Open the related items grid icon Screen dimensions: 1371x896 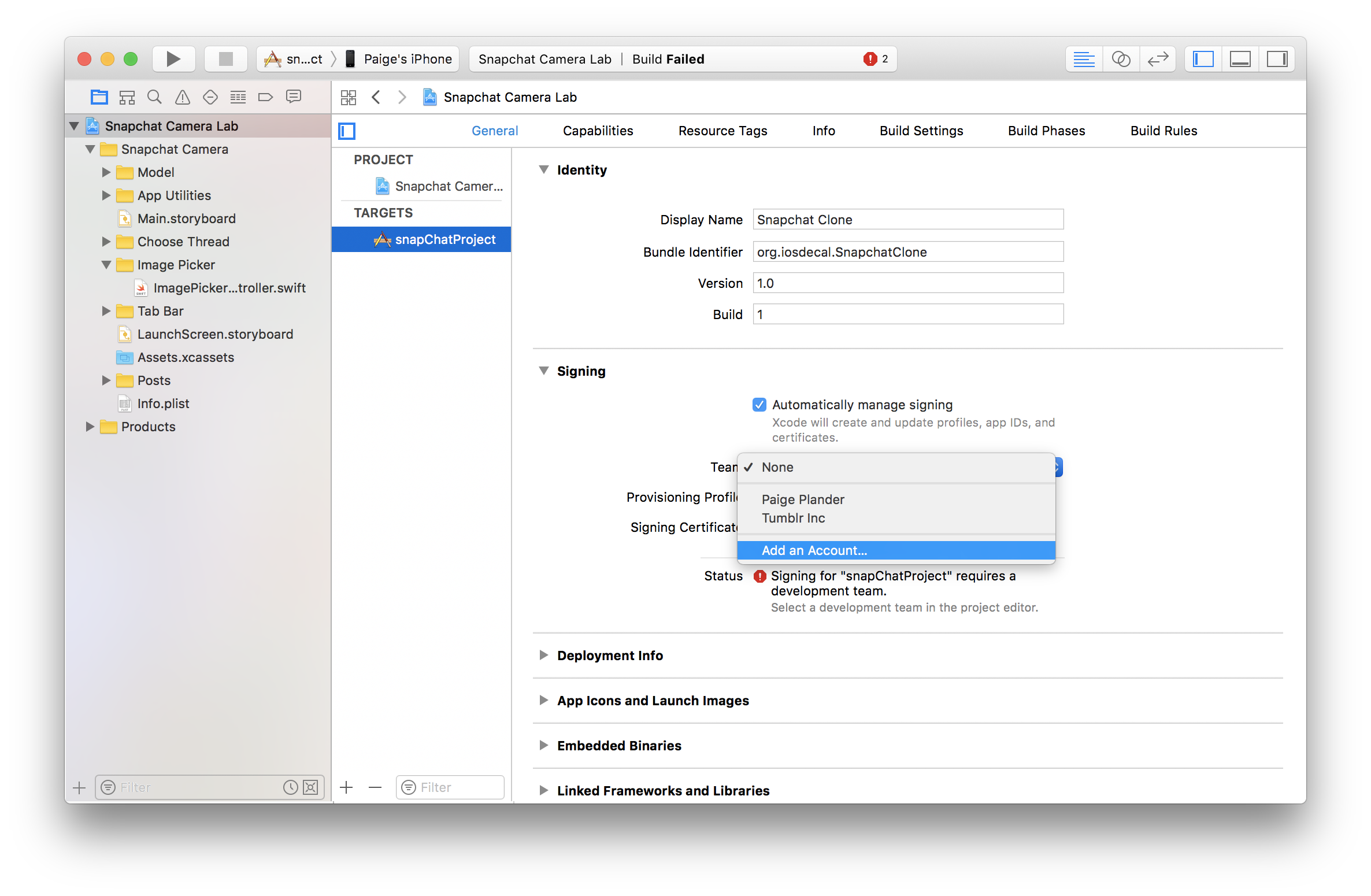click(349, 97)
